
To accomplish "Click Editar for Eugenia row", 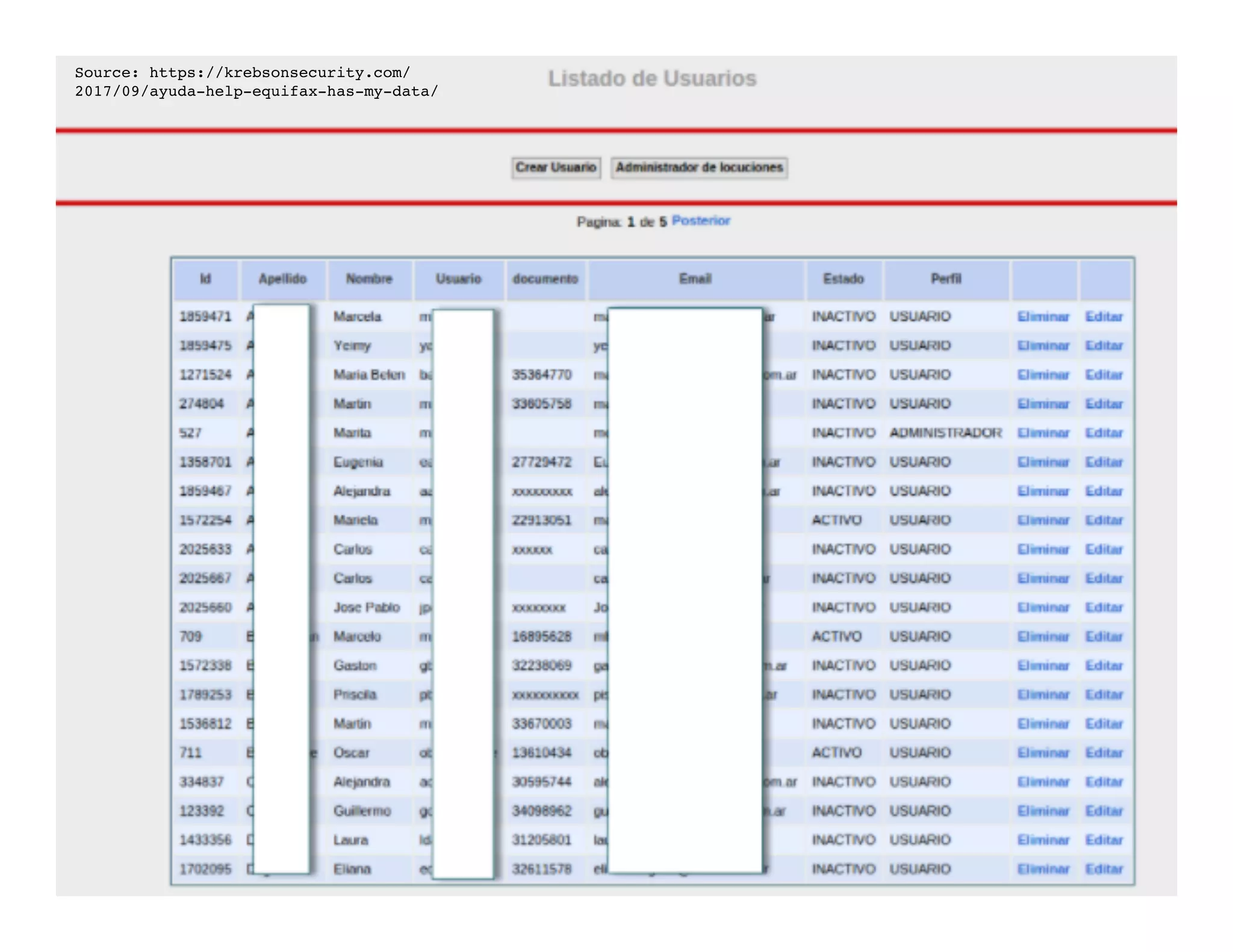I will [1104, 462].
